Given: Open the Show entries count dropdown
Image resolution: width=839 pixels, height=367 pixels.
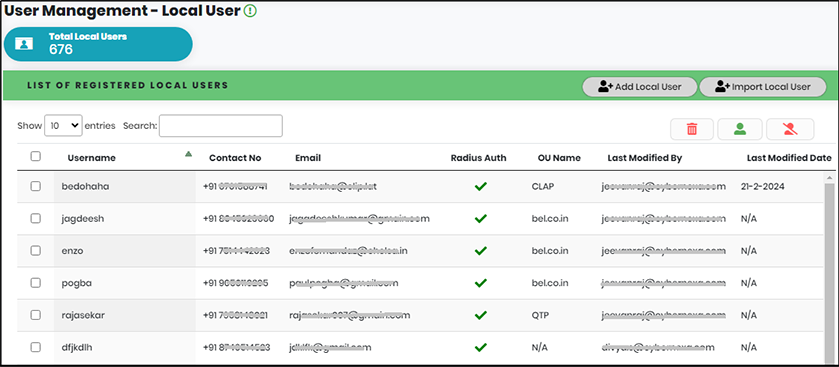Looking at the screenshot, I should [63, 126].
